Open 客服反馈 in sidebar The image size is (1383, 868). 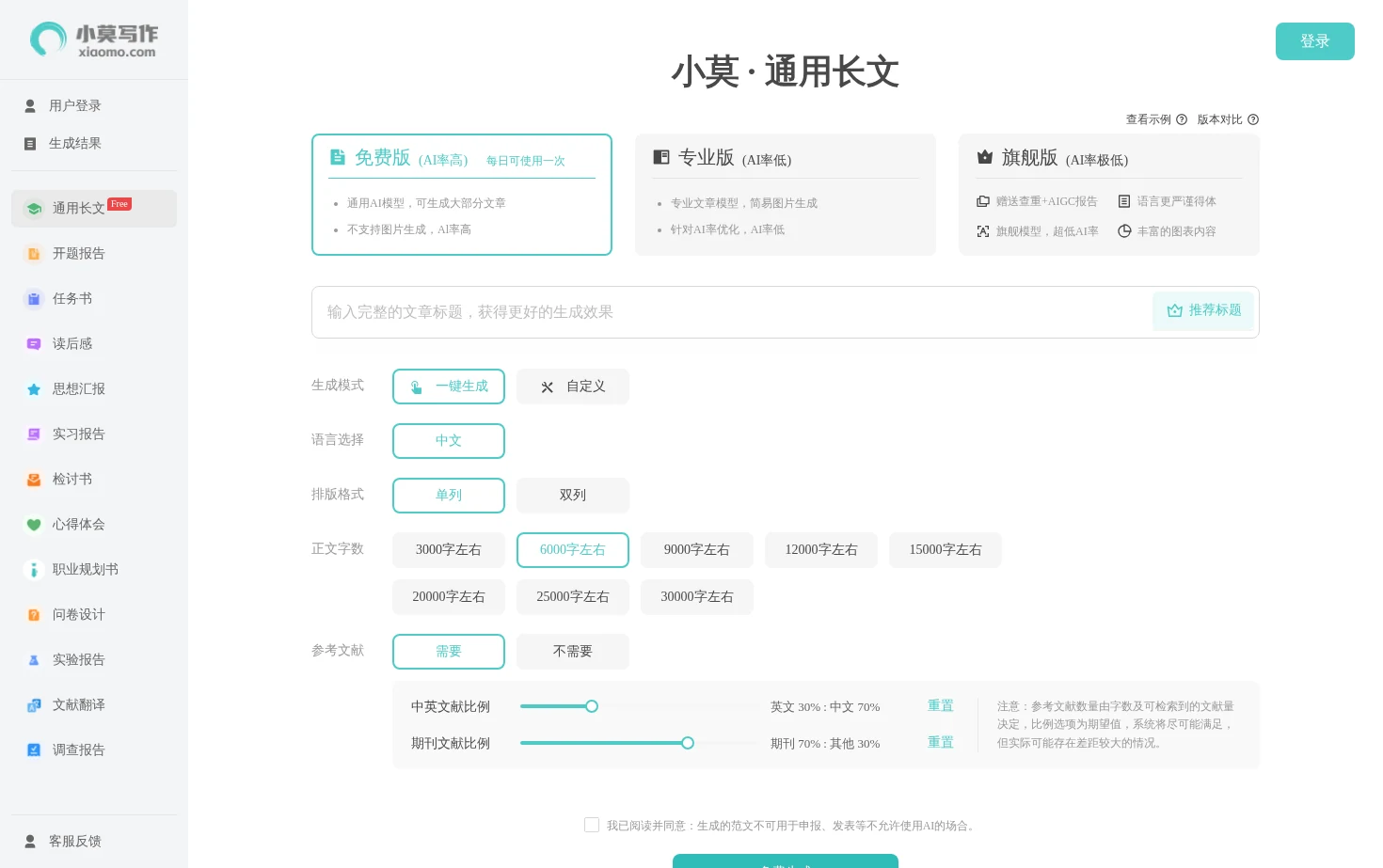tap(94, 842)
